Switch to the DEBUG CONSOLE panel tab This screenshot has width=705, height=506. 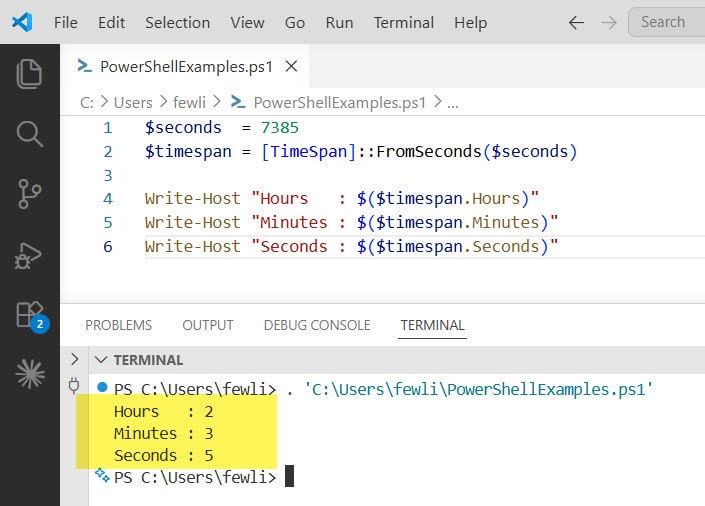pyautogui.click(x=317, y=325)
